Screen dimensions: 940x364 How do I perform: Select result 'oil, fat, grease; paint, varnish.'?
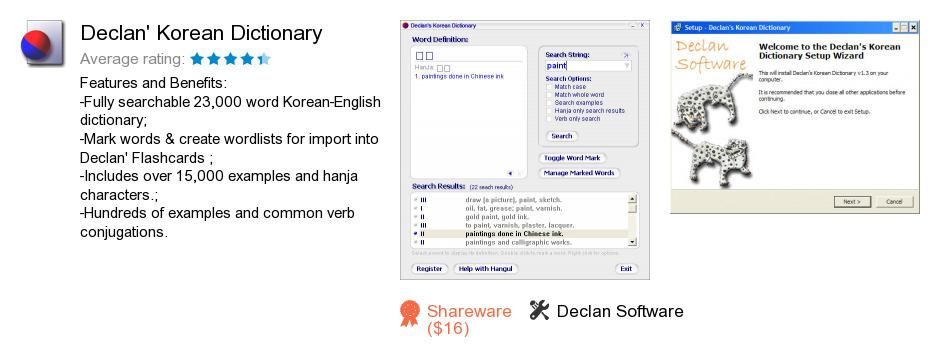tap(519, 208)
